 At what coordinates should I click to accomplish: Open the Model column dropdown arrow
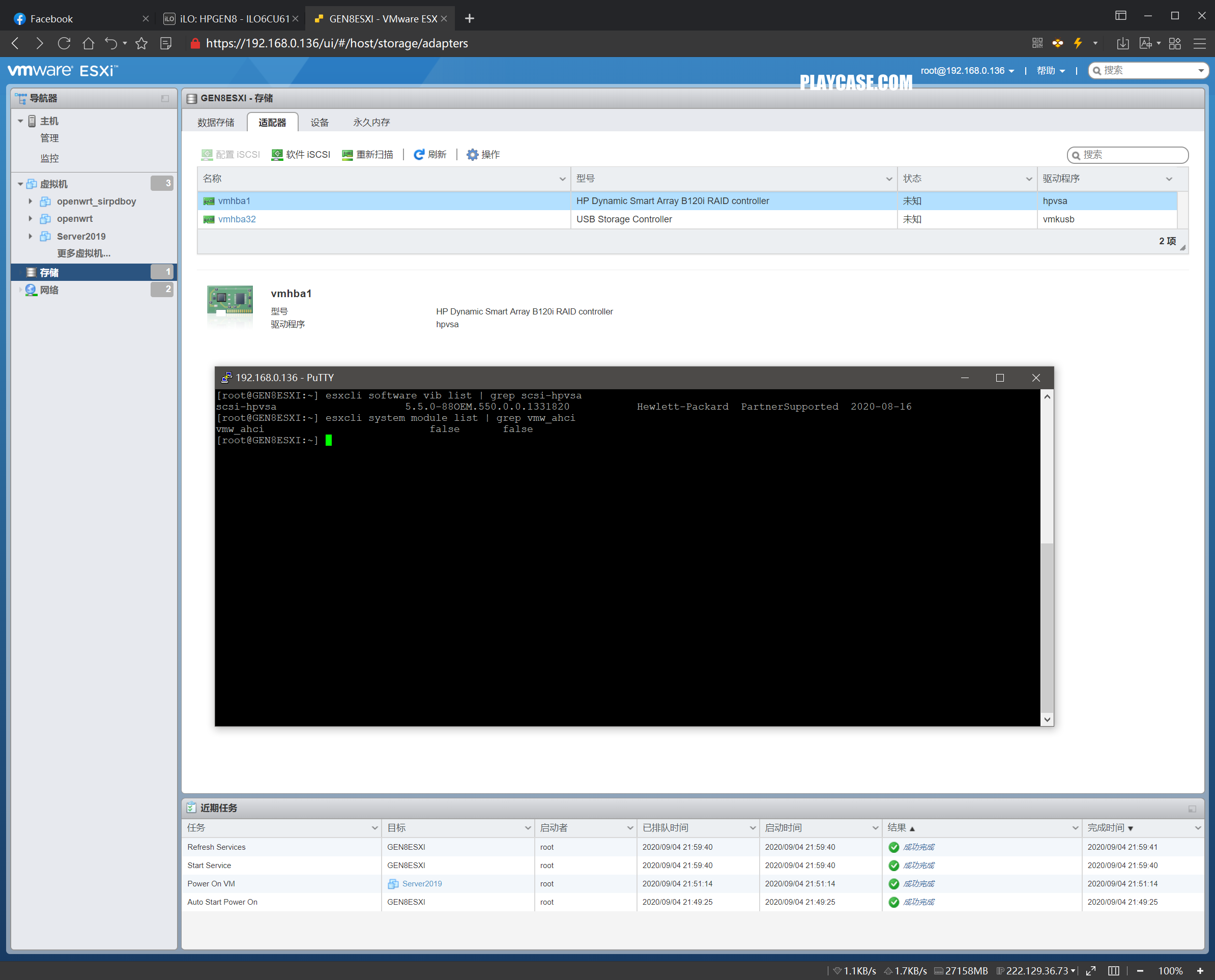click(889, 179)
